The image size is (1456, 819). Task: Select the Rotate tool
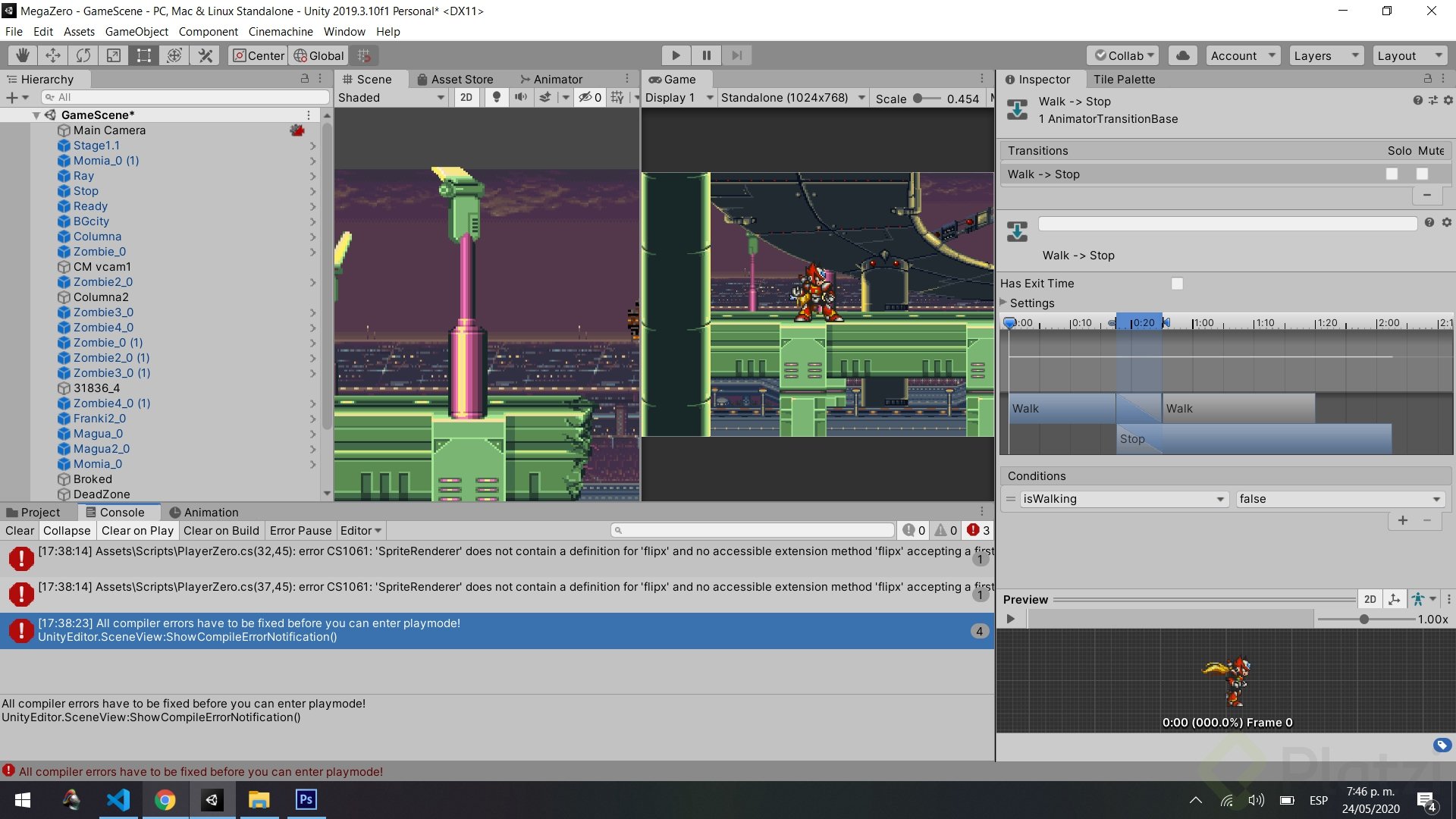(83, 55)
